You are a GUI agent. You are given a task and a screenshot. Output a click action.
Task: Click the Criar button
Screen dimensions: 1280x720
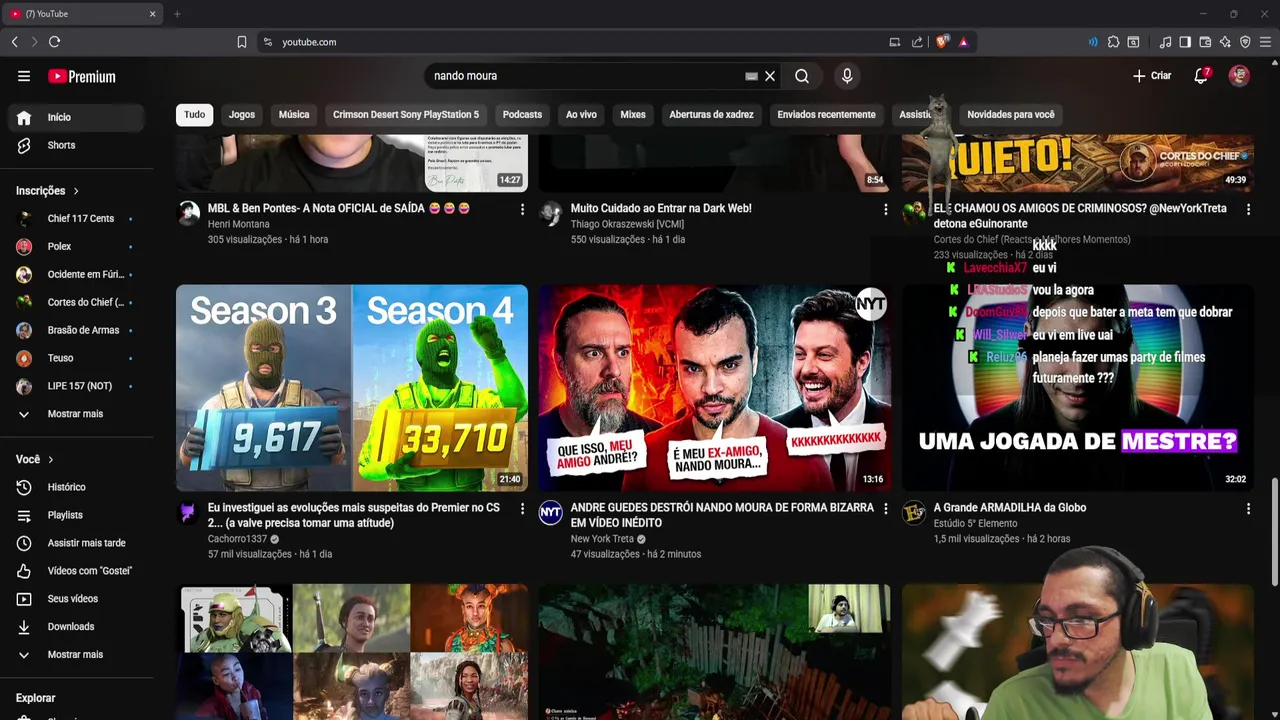(1152, 76)
